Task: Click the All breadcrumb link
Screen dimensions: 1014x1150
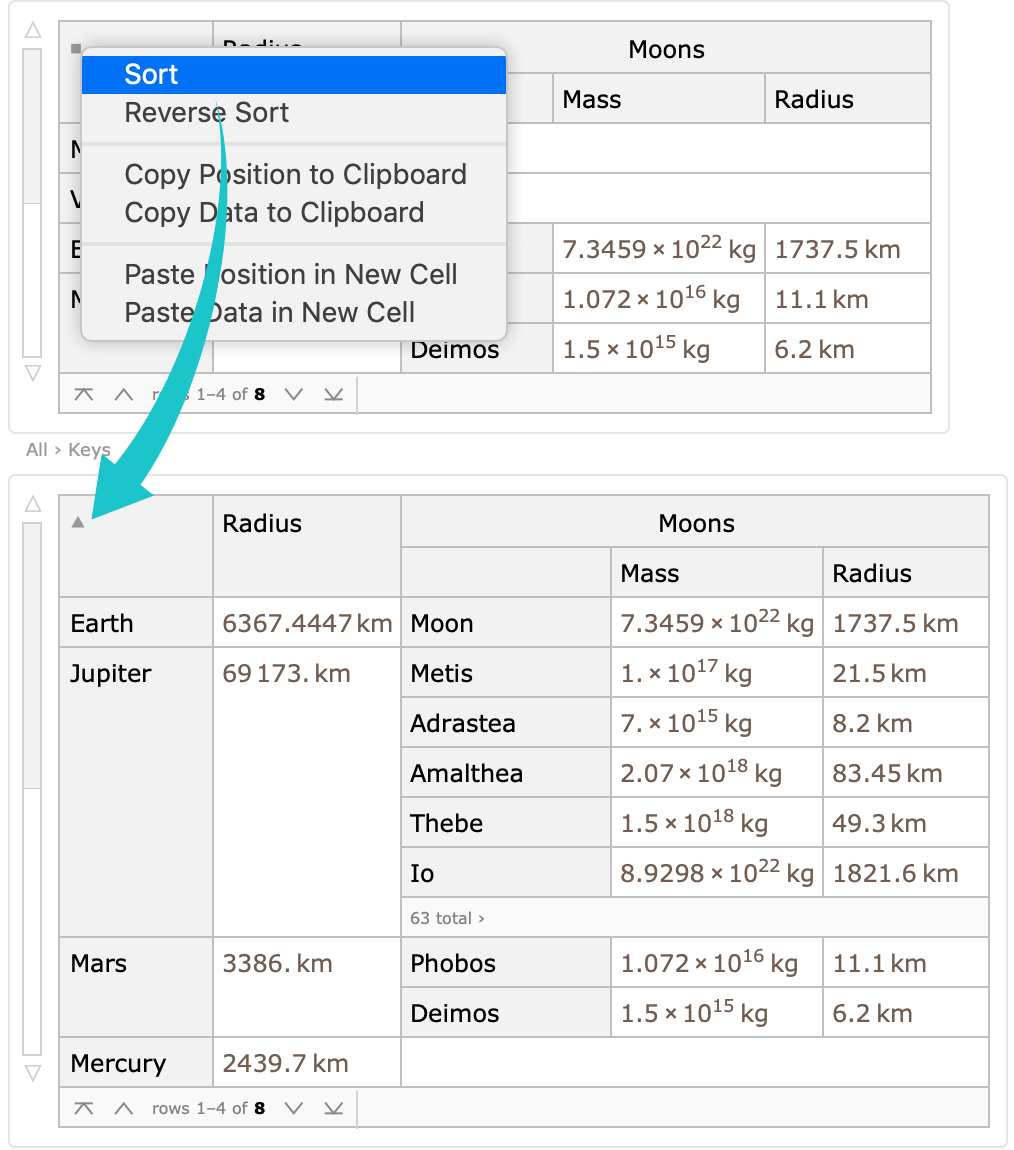Action: [37, 450]
